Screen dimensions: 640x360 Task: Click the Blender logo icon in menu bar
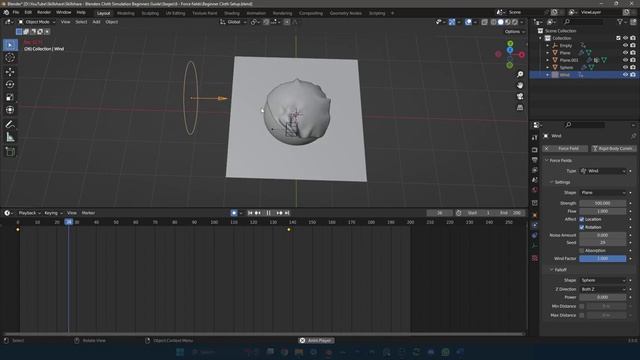(x=6, y=13)
